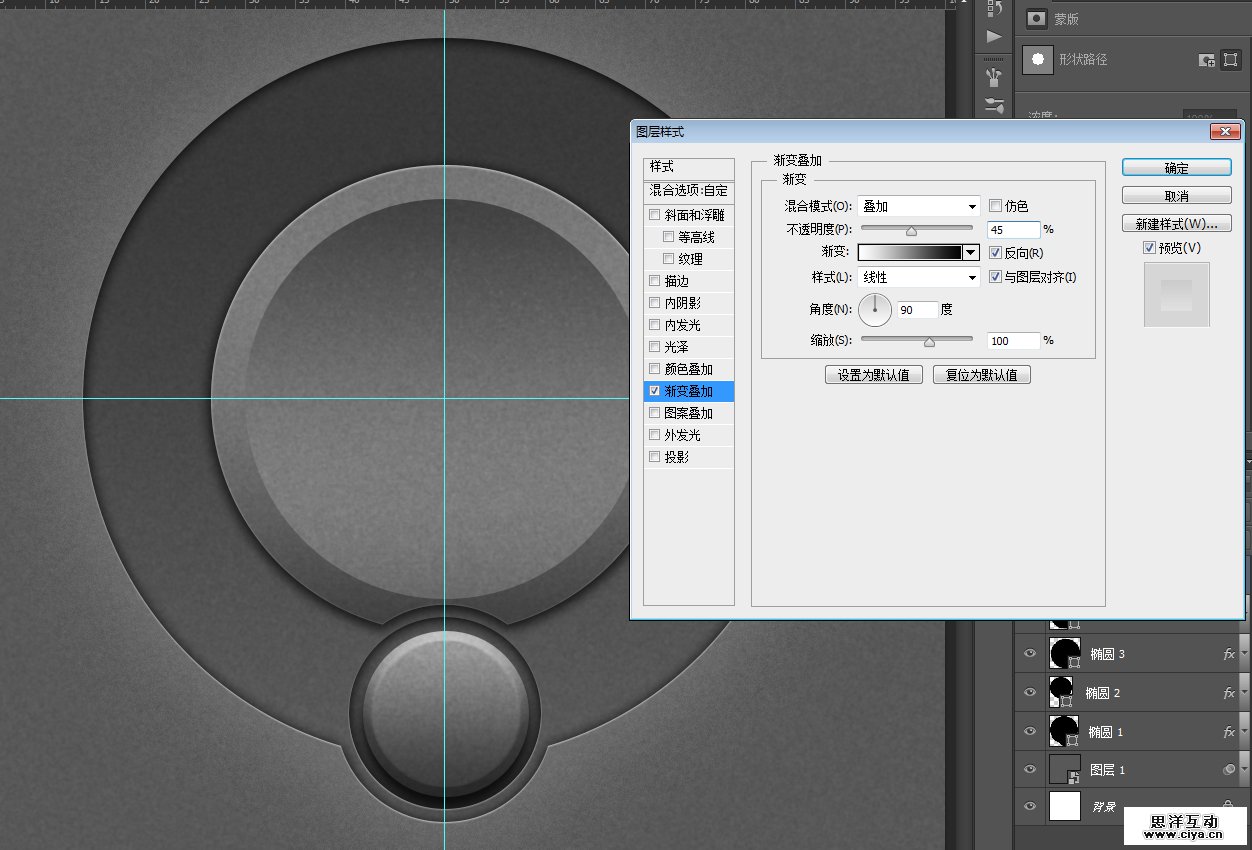Click the 确定 OK button

coord(1176,168)
